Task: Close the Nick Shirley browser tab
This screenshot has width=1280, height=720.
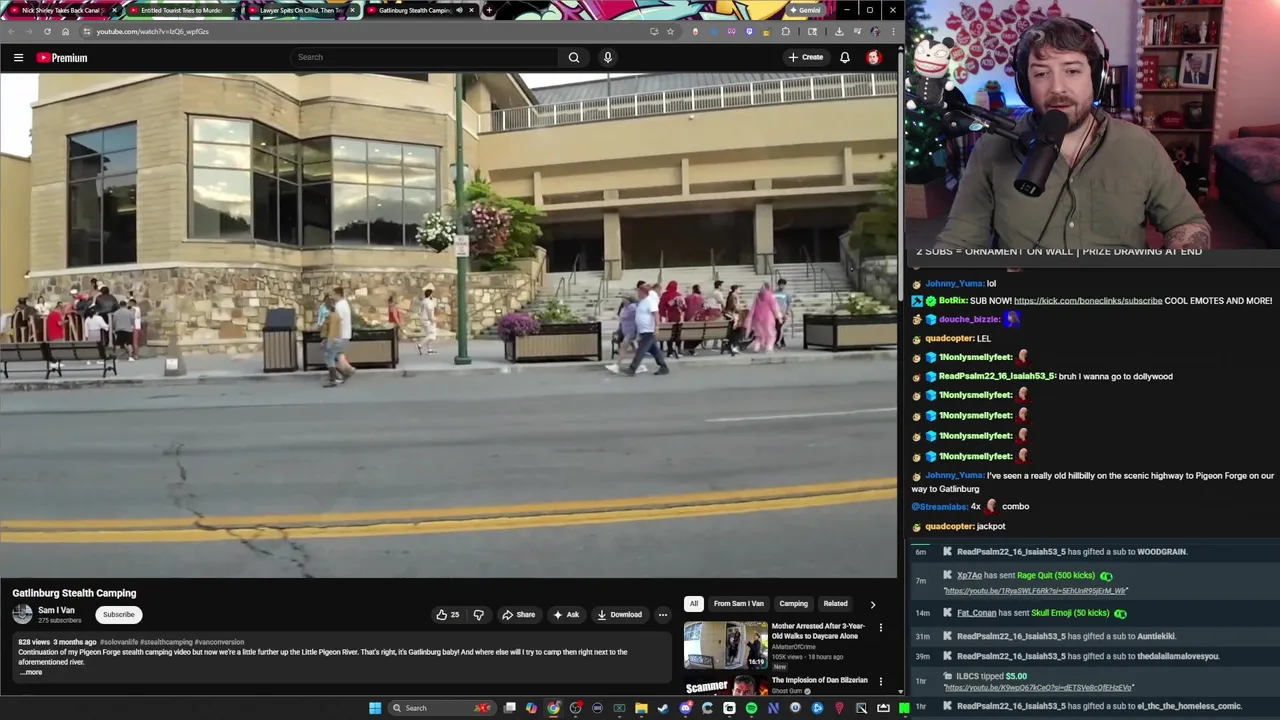Action: pyautogui.click(x=113, y=10)
